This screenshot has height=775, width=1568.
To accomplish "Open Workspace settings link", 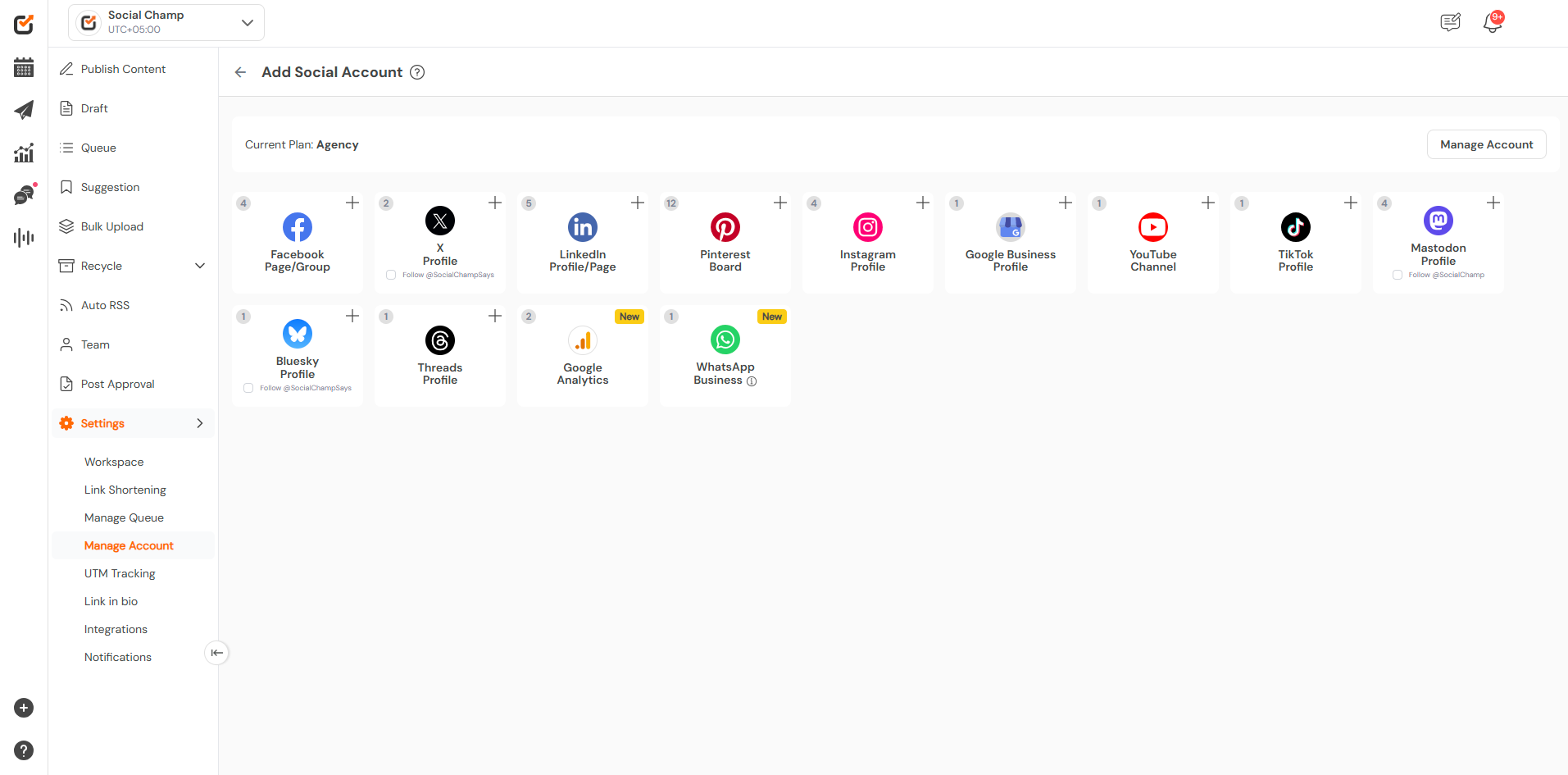I will tap(114, 462).
